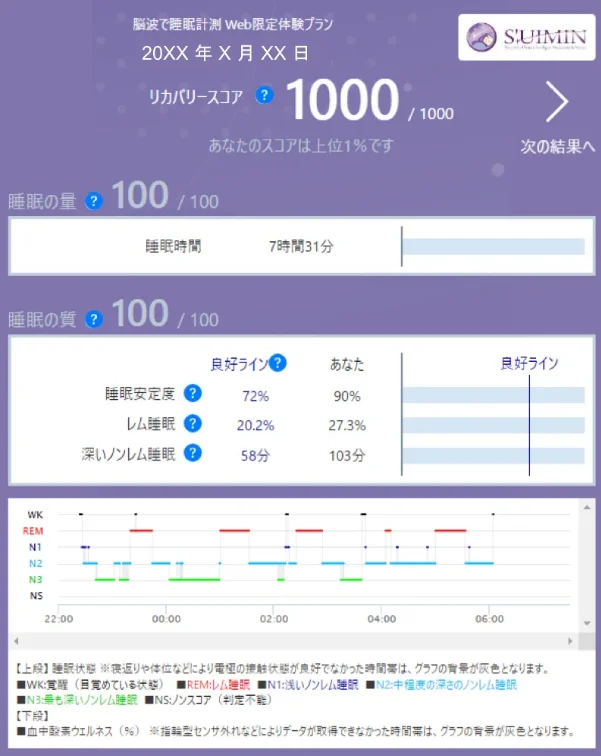This screenshot has height=756, width=601.
Task: Click the chart scroll up arrow
Action: [587, 507]
